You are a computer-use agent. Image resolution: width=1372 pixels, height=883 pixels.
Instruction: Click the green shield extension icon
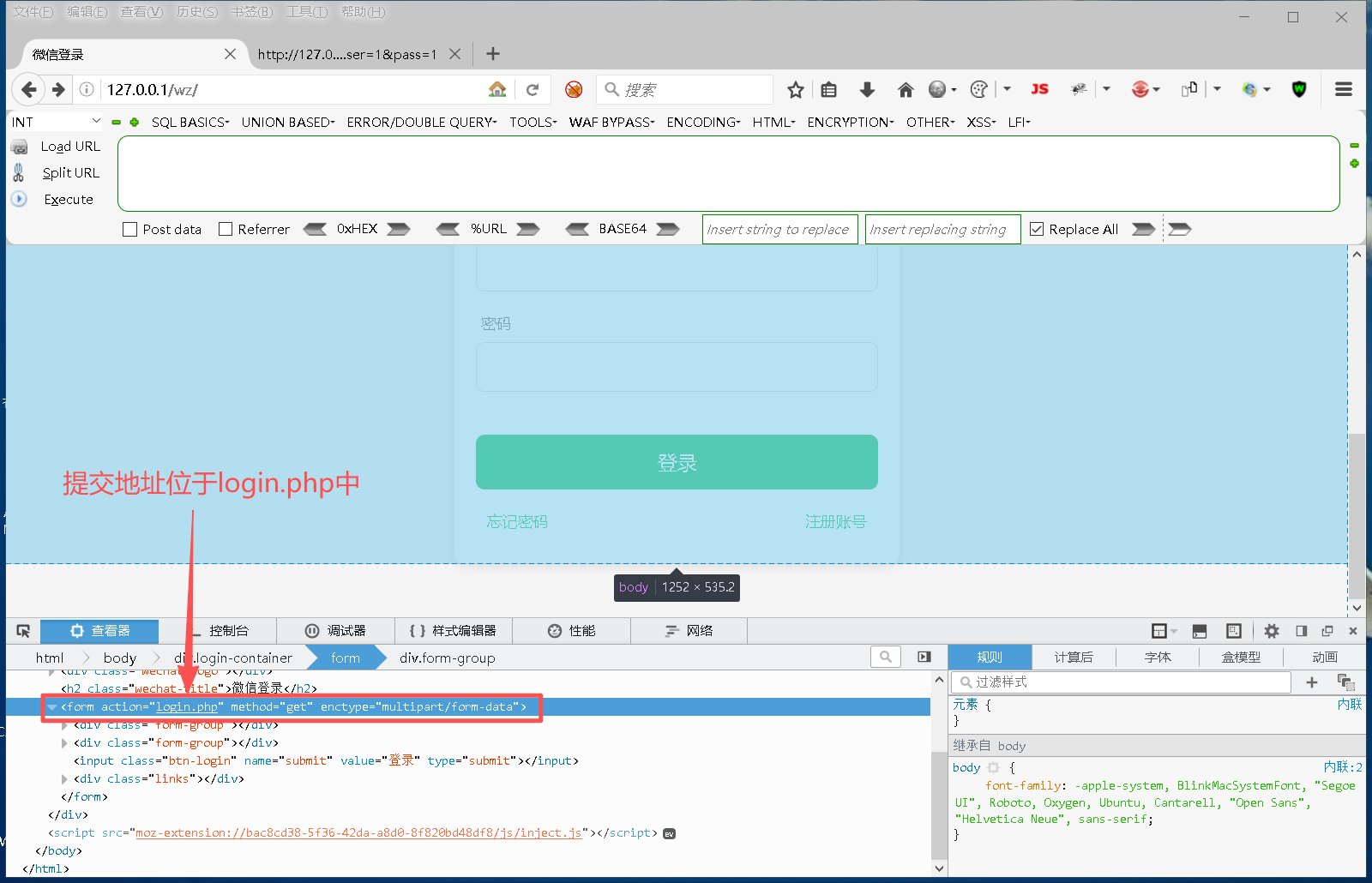point(1299,89)
